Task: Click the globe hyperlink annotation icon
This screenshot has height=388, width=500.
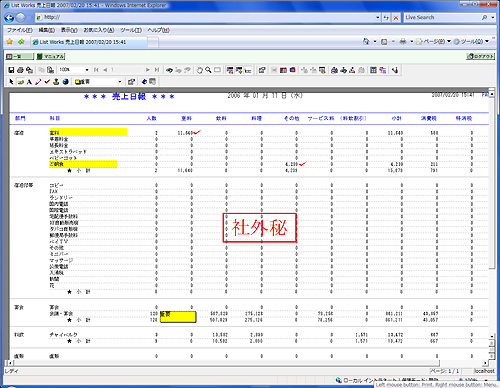Action: click(x=65, y=81)
